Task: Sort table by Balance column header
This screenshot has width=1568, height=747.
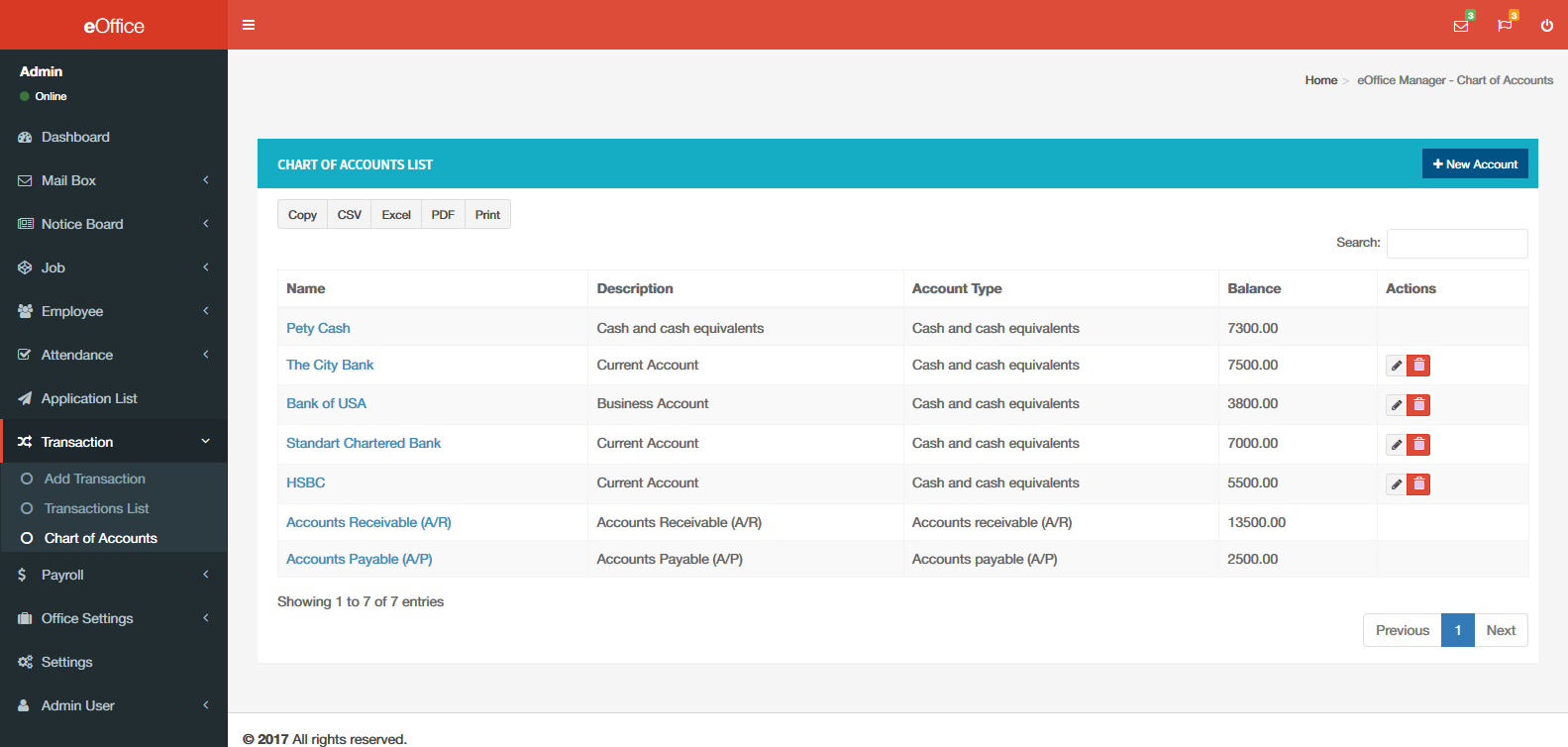Action: 1254,288
